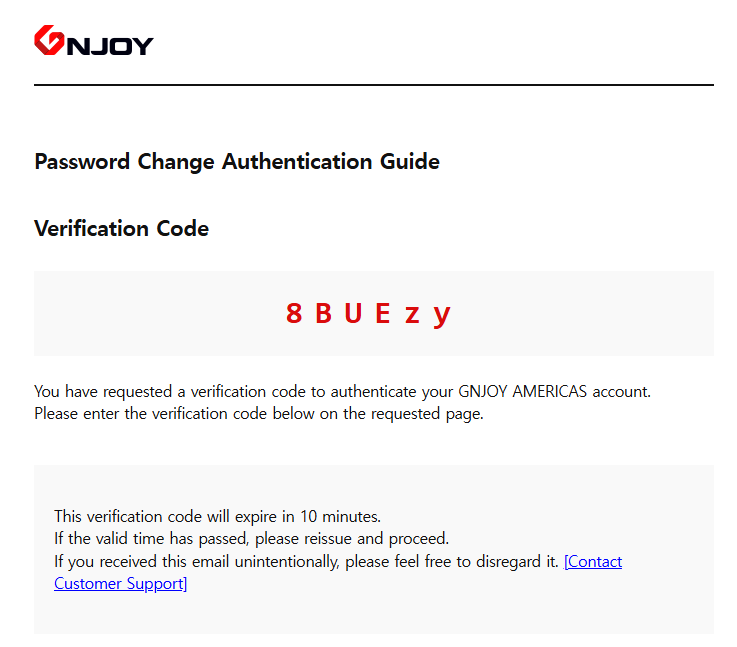
Task: Select the red digit 8 in code
Action: [x=294, y=313]
